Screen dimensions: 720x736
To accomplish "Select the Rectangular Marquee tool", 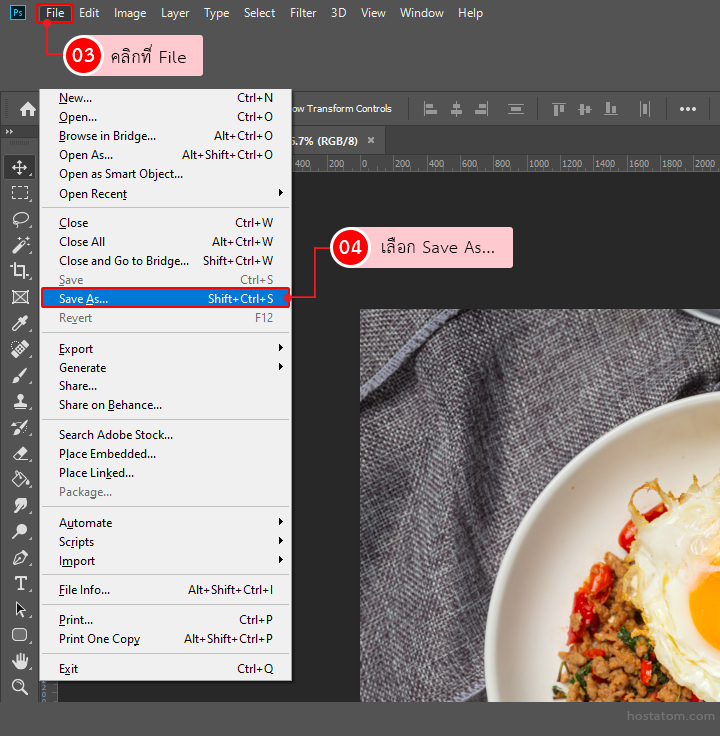I will tap(20, 193).
